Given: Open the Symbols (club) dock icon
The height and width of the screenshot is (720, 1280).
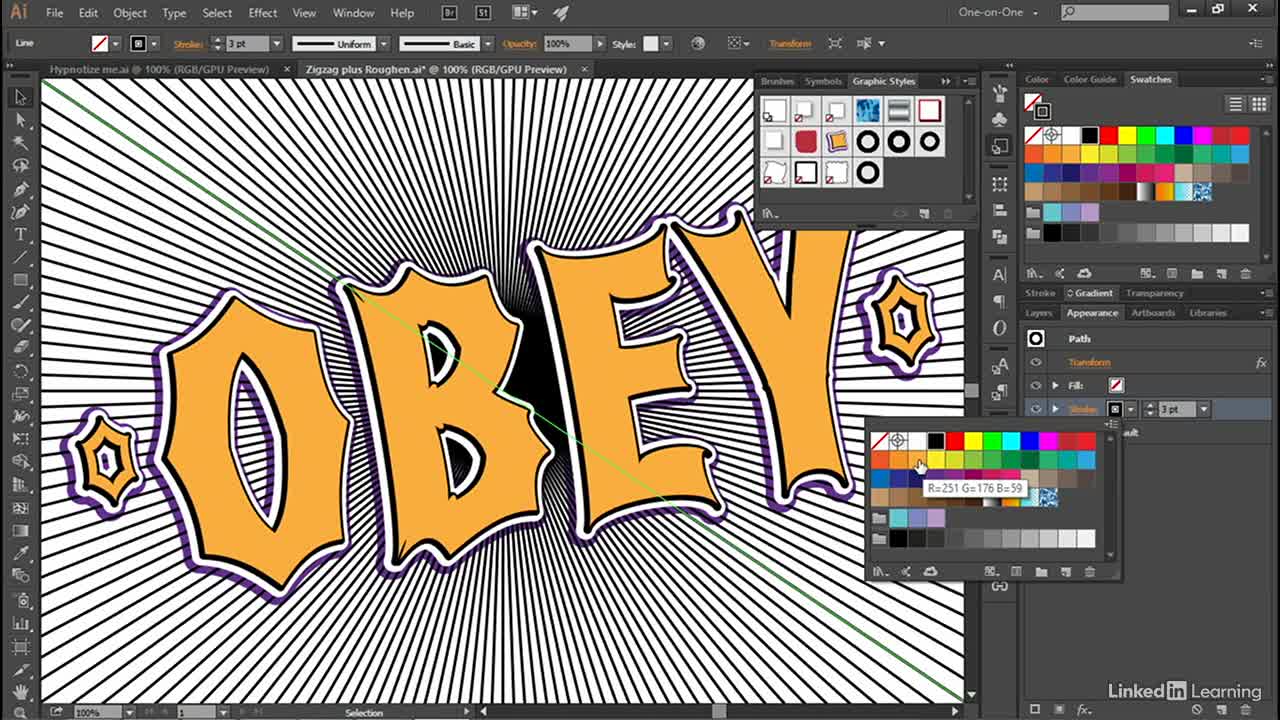Looking at the screenshot, I should pos(1000,119).
